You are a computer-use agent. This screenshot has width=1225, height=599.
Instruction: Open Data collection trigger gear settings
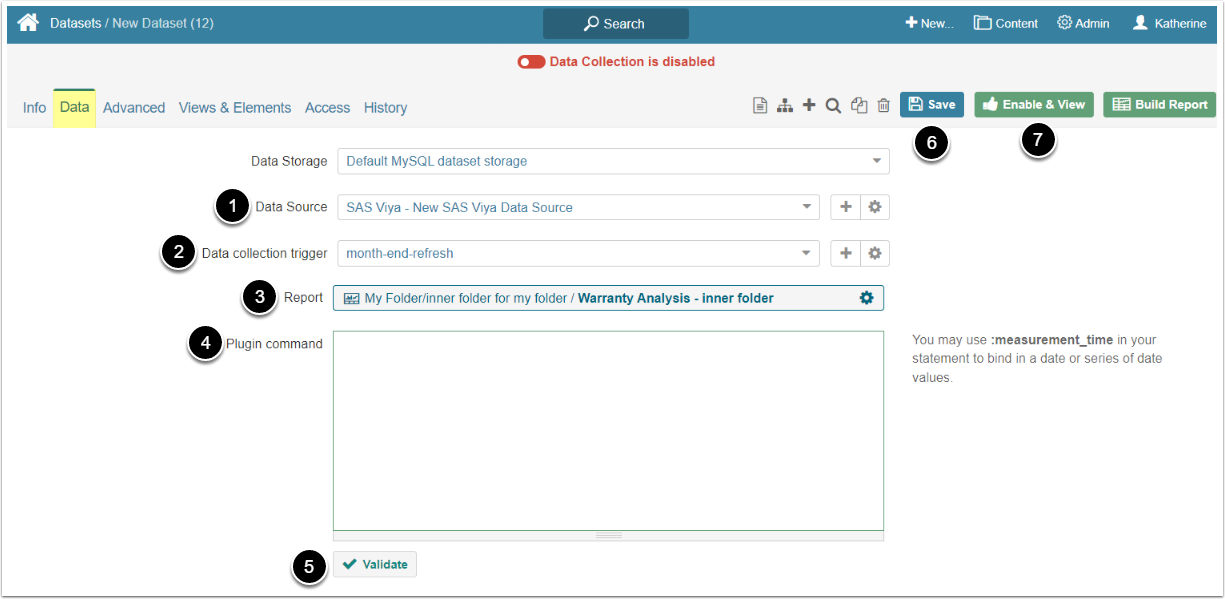[x=875, y=253]
